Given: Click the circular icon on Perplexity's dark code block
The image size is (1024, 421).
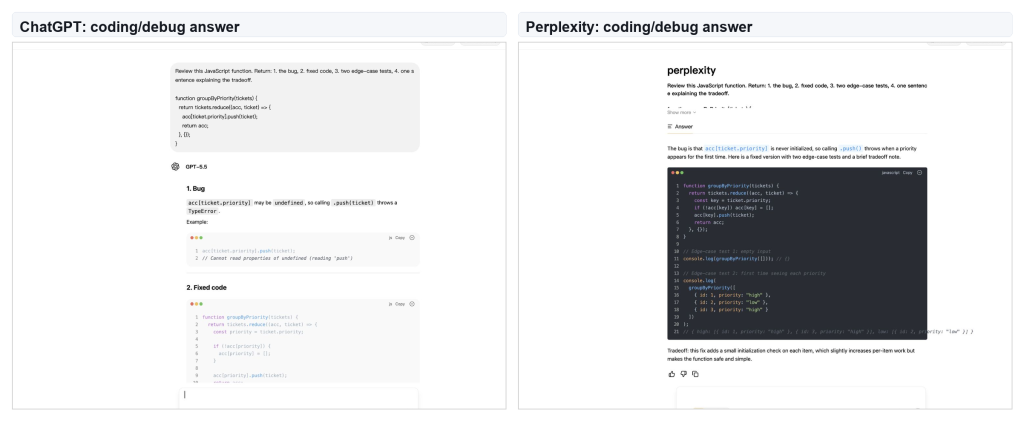Looking at the screenshot, I should 920,172.
